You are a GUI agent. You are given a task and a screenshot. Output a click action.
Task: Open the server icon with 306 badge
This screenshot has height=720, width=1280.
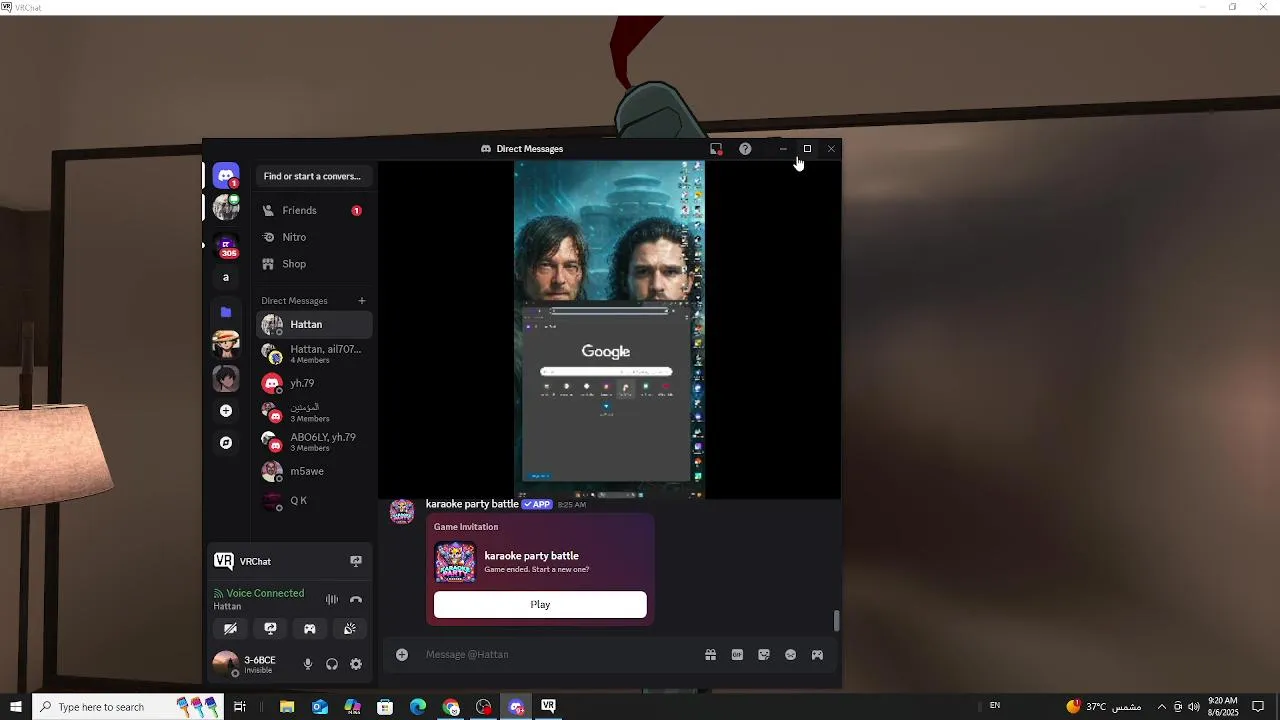pyautogui.click(x=226, y=247)
